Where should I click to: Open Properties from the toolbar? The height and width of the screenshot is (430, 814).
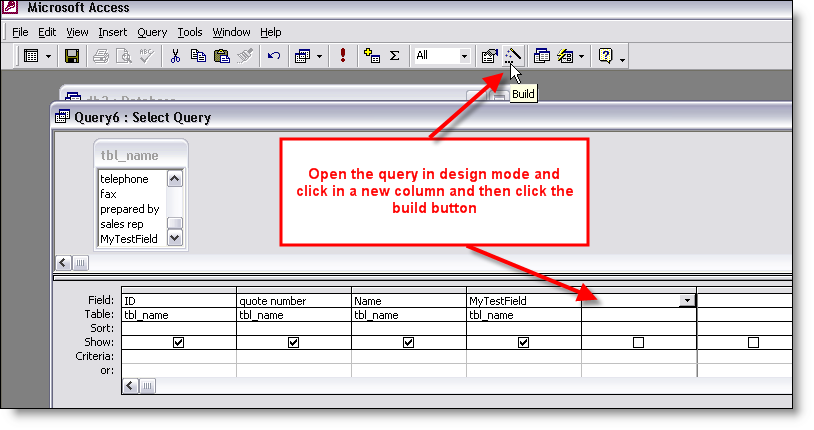coord(489,56)
